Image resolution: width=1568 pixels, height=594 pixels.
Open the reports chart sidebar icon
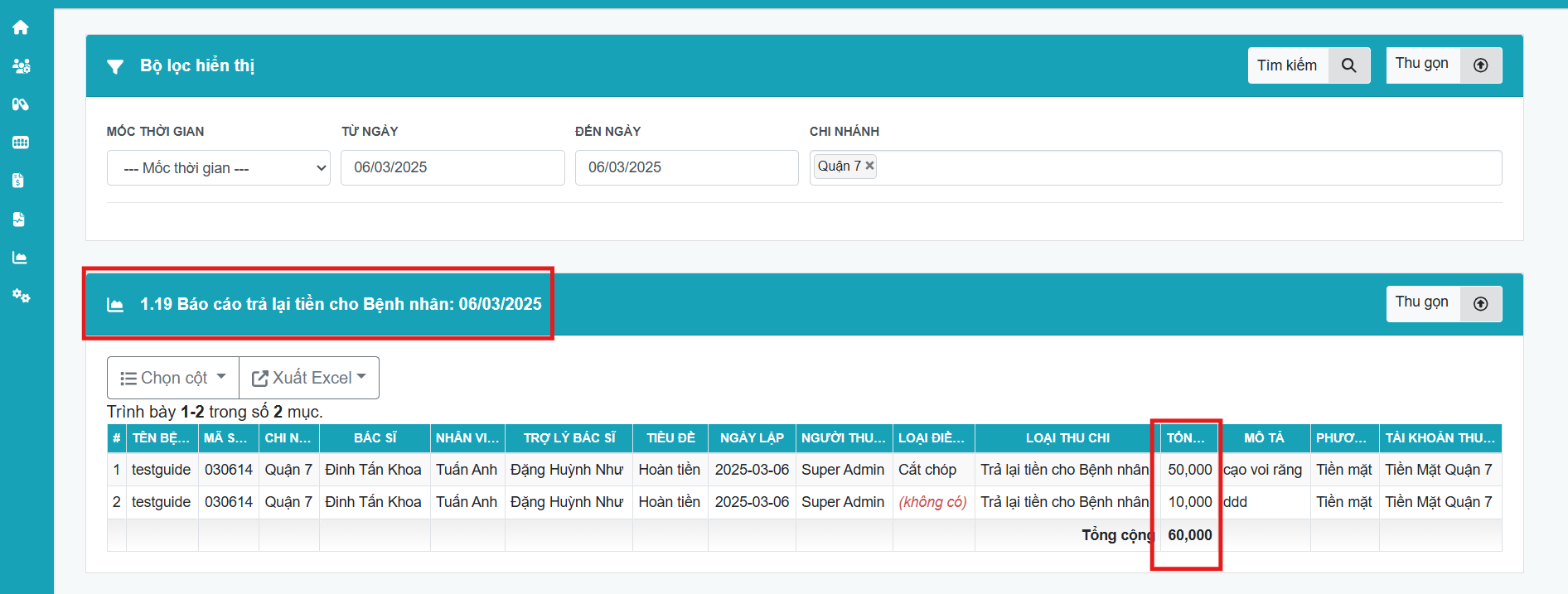pyautogui.click(x=20, y=258)
